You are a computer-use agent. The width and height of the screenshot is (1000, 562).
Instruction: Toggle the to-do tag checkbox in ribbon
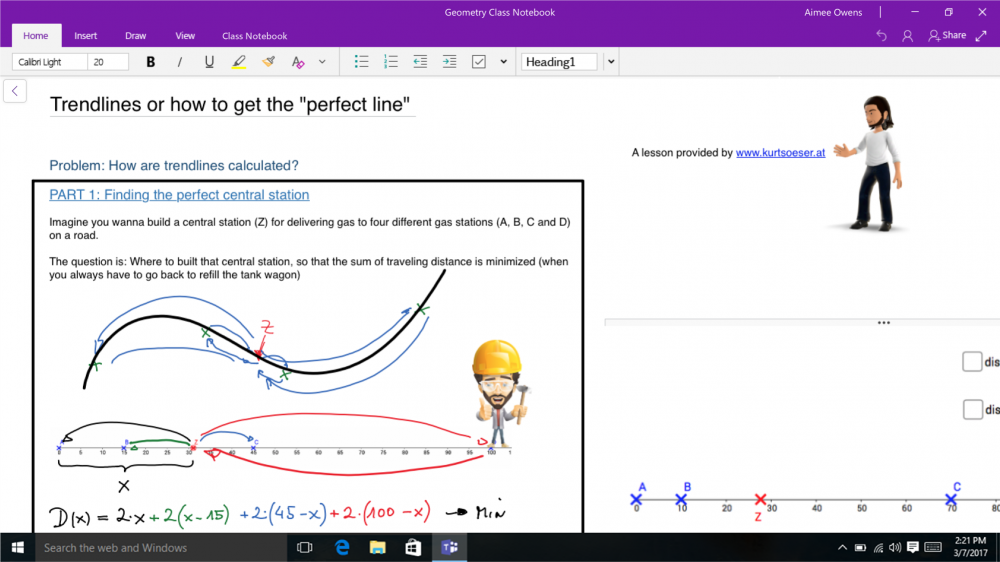tap(478, 62)
